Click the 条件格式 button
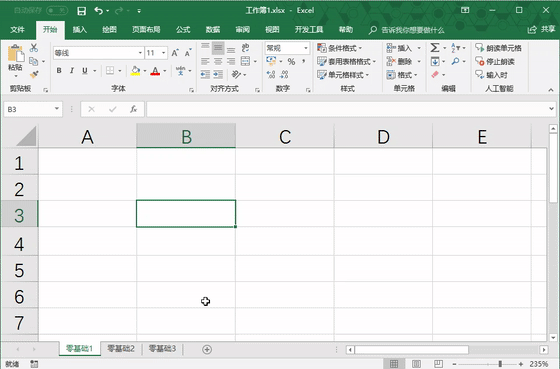 pos(340,48)
